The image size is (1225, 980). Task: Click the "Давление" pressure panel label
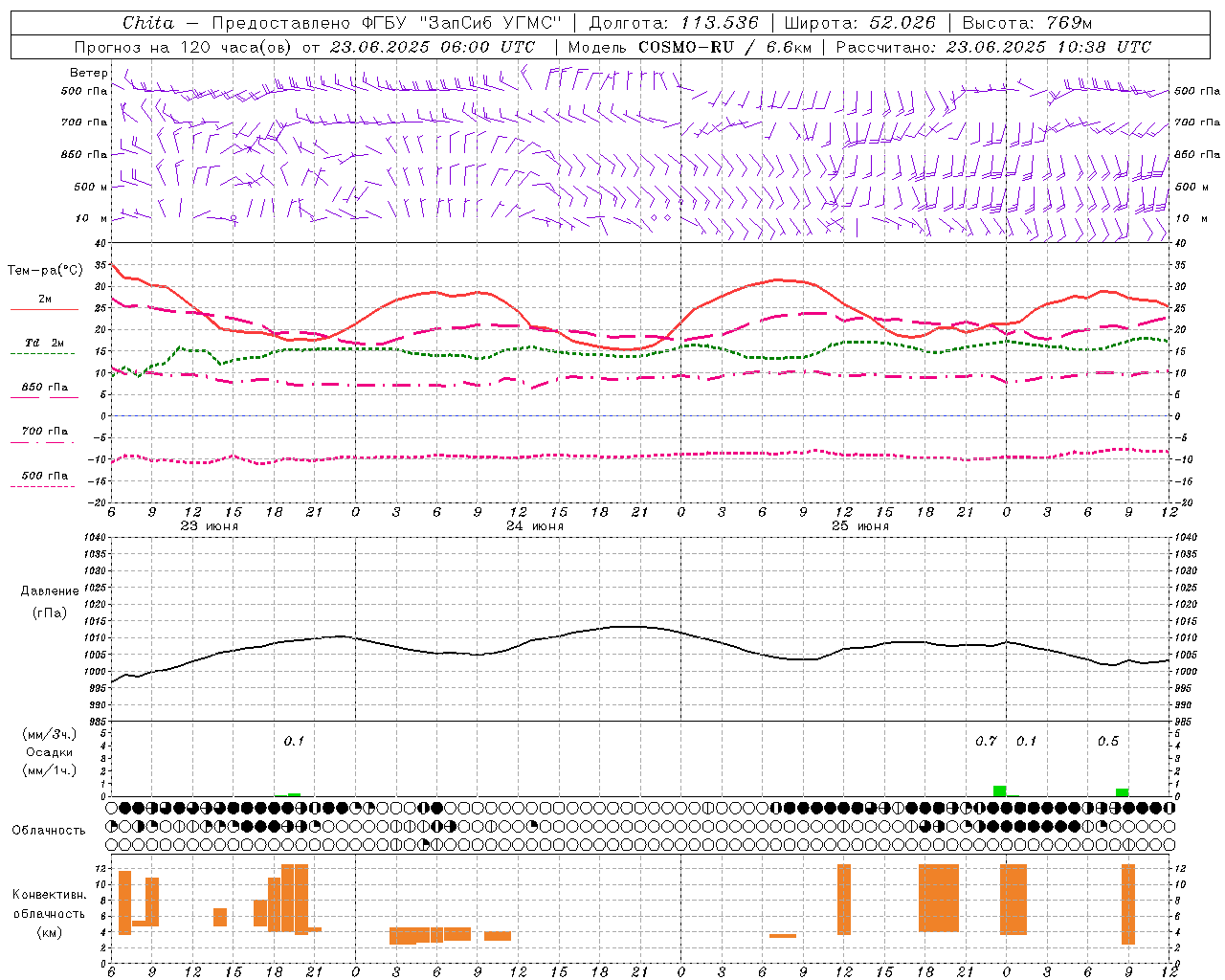coord(50,591)
